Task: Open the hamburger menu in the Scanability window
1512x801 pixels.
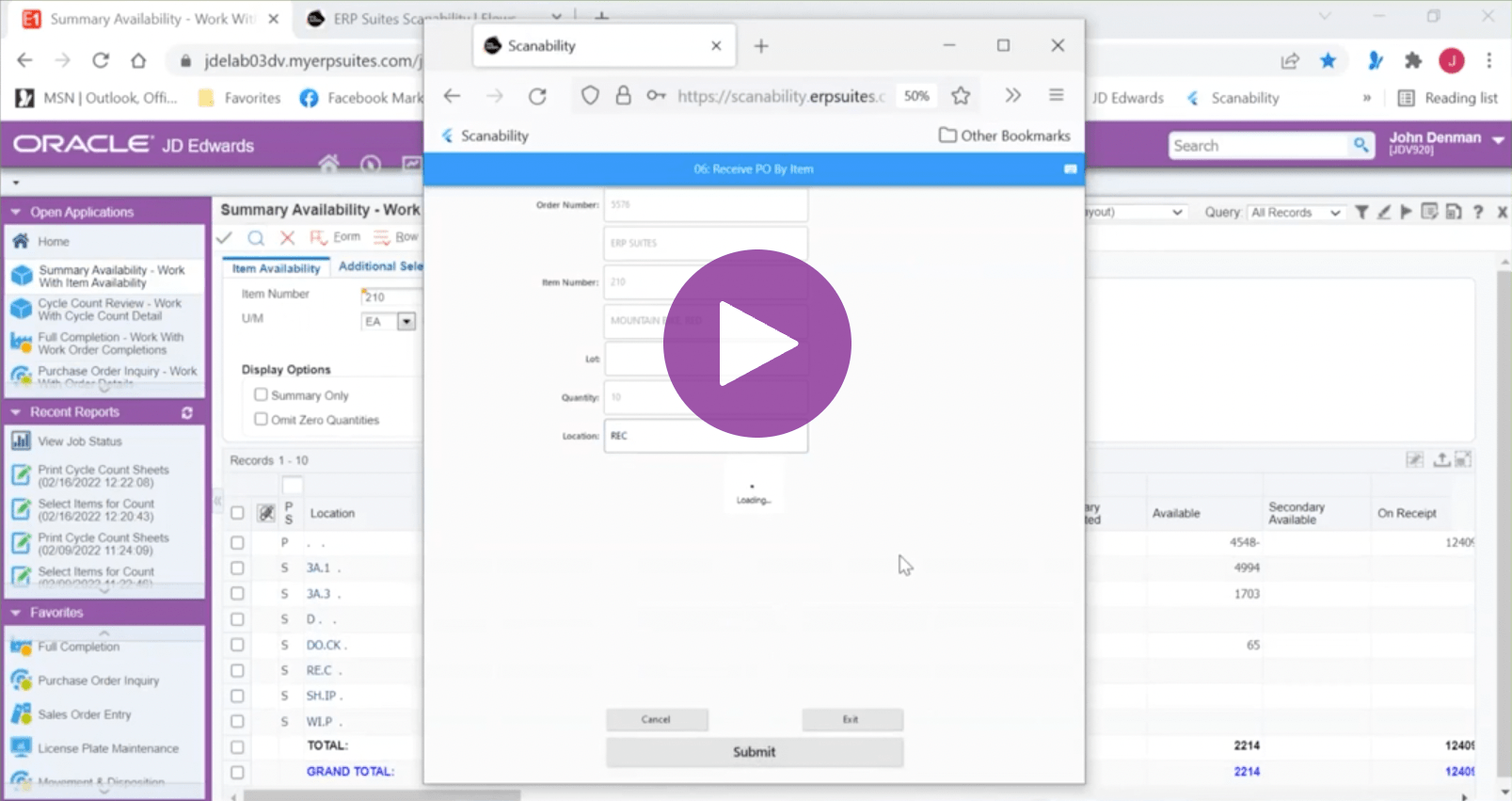Action: (x=1057, y=95)
